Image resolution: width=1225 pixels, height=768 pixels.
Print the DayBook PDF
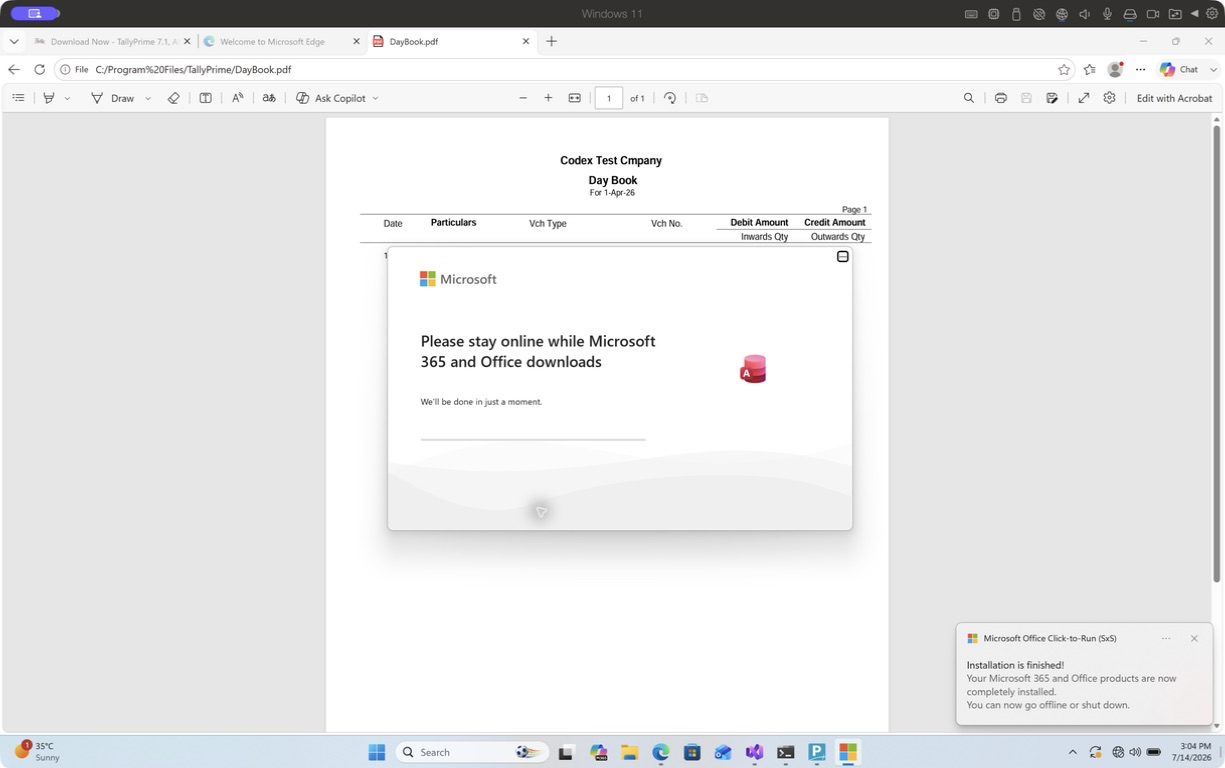tap(1000, 98)
